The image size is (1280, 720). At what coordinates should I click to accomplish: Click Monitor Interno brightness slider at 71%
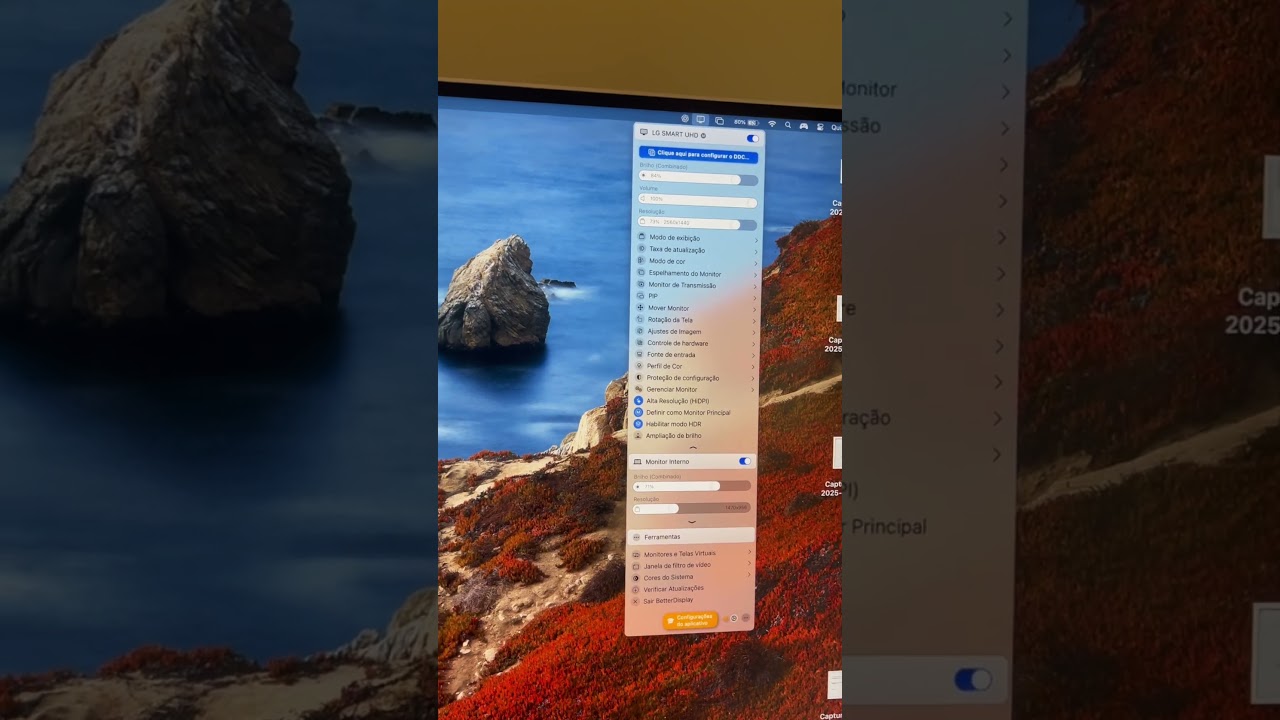click(692, 486)
